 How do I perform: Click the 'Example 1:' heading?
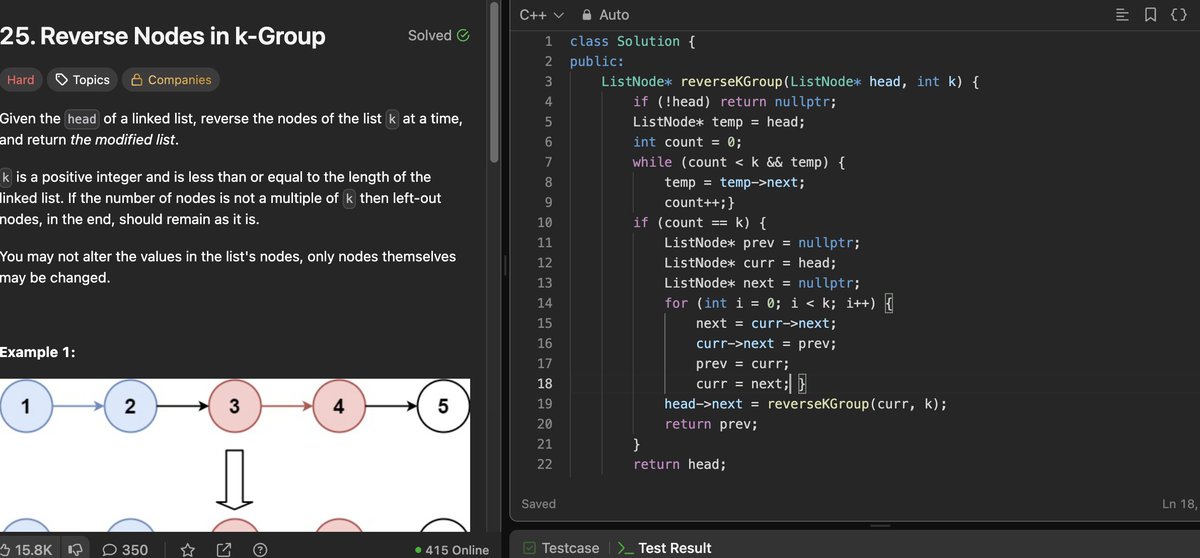point(38,353)
